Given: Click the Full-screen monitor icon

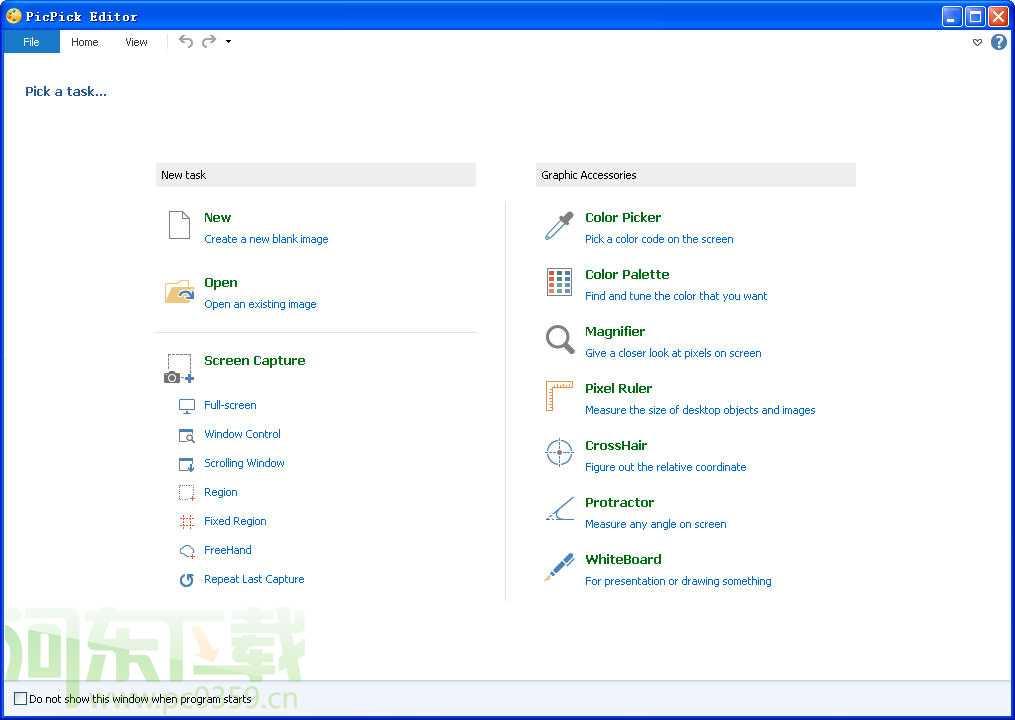Looking at the screenshot, I should pyautogui.click(x=186, y=406).
